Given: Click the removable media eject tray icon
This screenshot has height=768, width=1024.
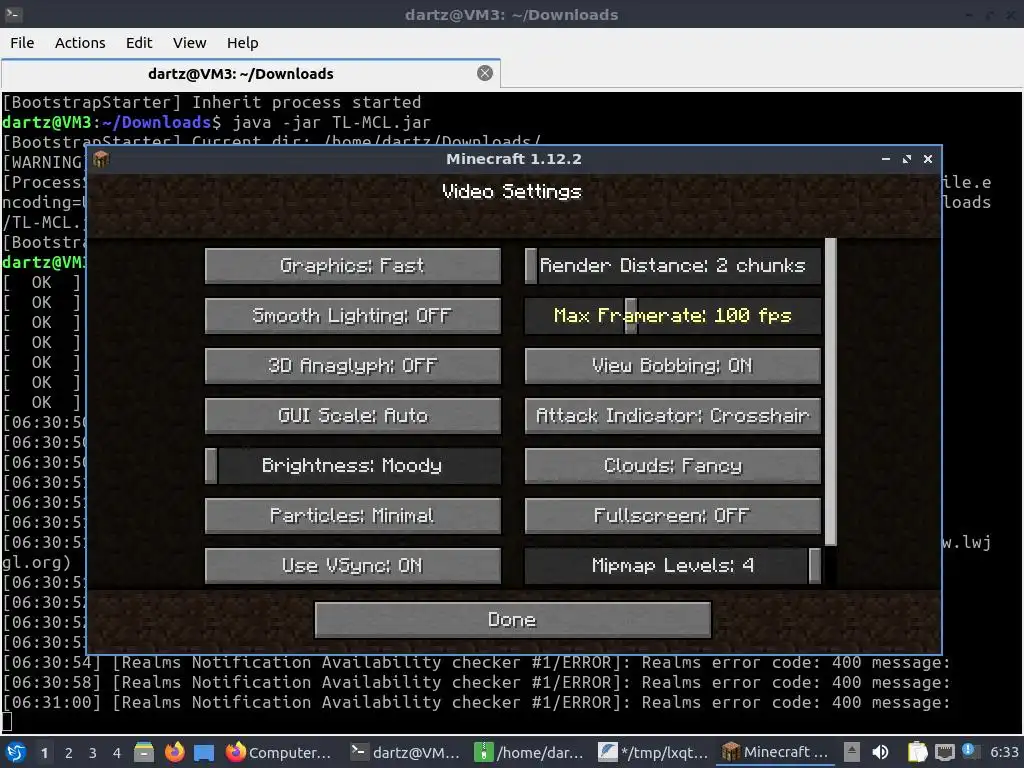Looking at the screenshot, I should (x=852, y=752).
